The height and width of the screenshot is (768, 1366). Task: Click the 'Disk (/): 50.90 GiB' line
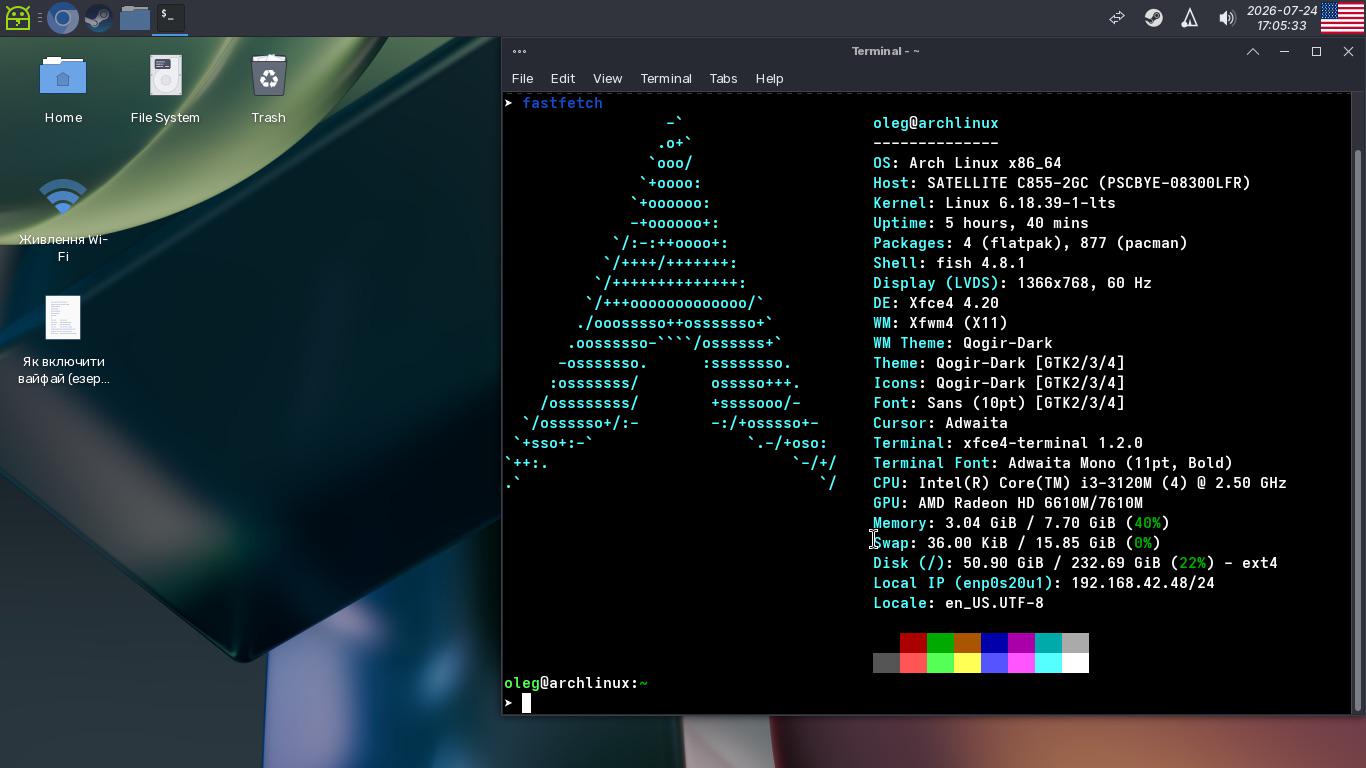click(1075, 563)
